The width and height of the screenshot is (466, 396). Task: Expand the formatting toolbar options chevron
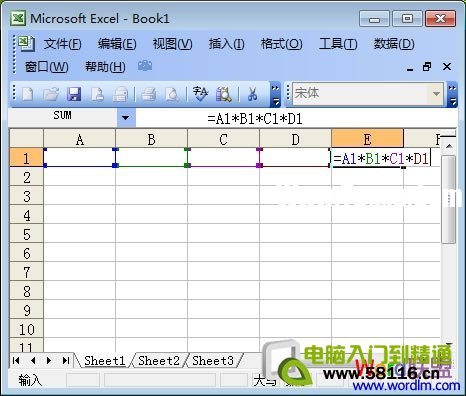pos(452,94)
